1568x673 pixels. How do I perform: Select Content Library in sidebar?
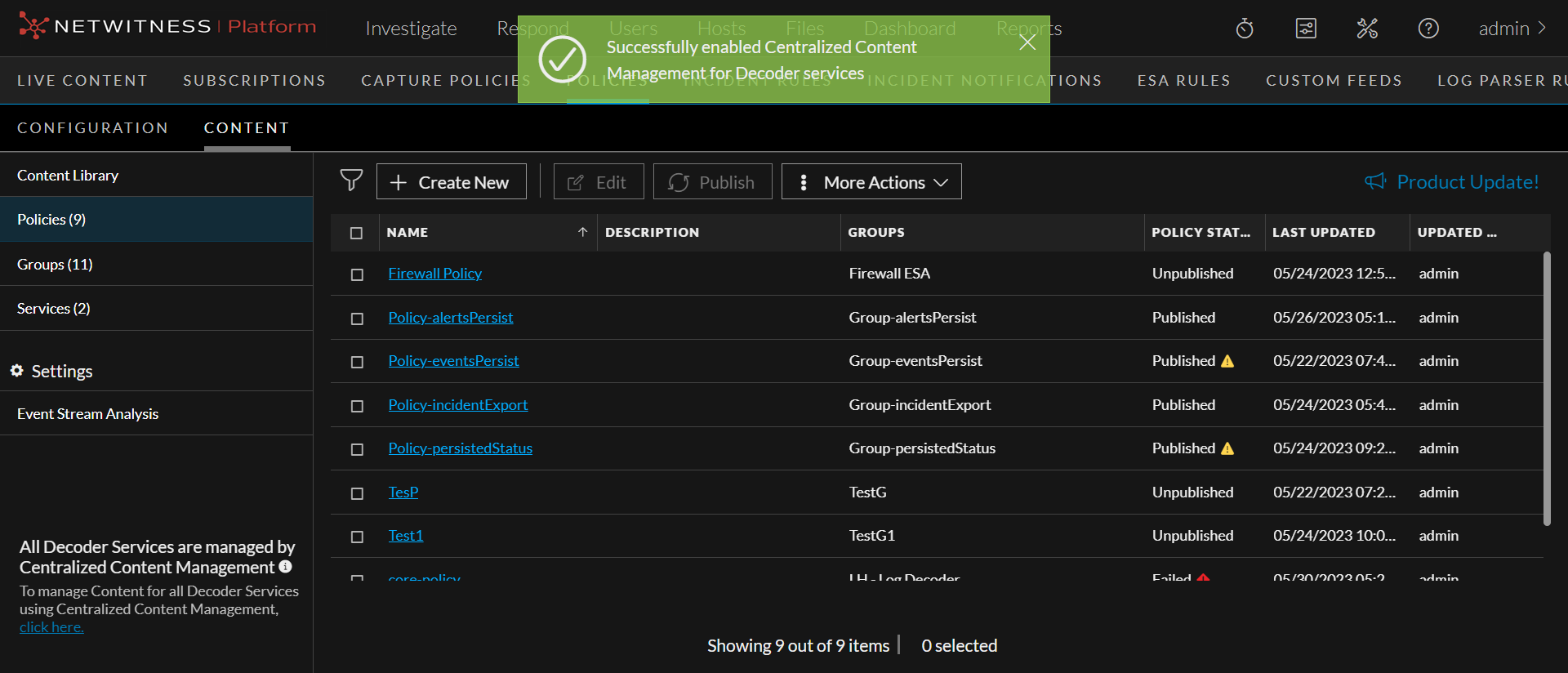[x=156, y=175]
